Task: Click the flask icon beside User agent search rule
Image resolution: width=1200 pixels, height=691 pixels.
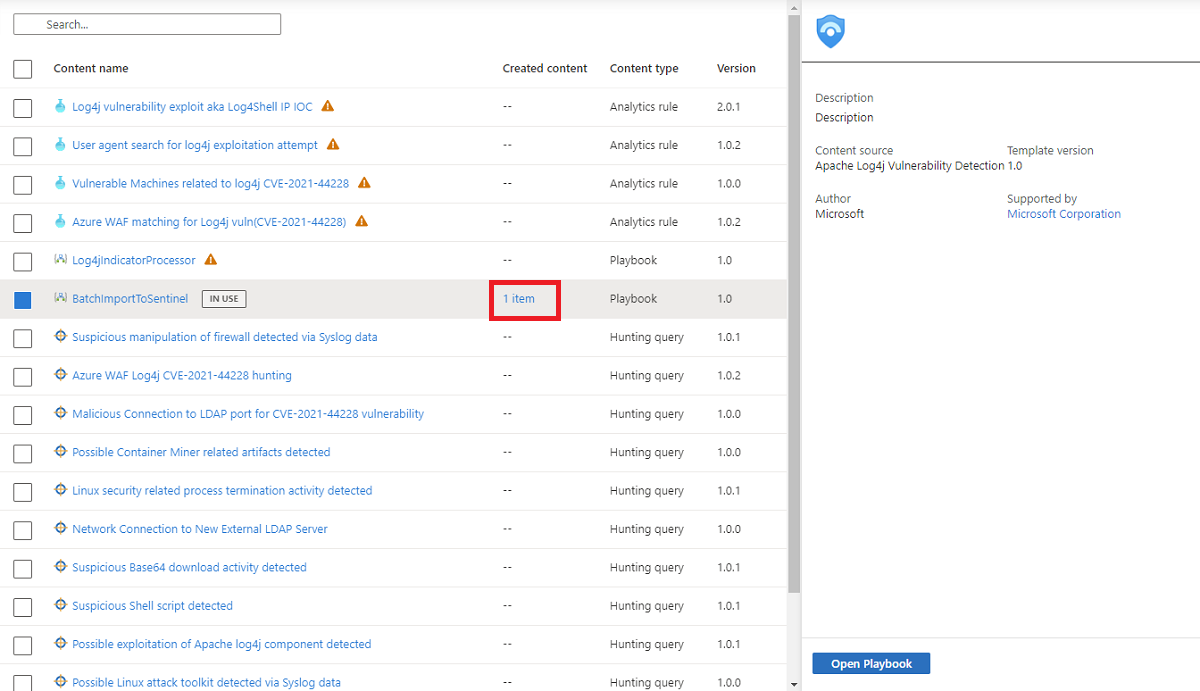Action: click(x=60, y=145)
